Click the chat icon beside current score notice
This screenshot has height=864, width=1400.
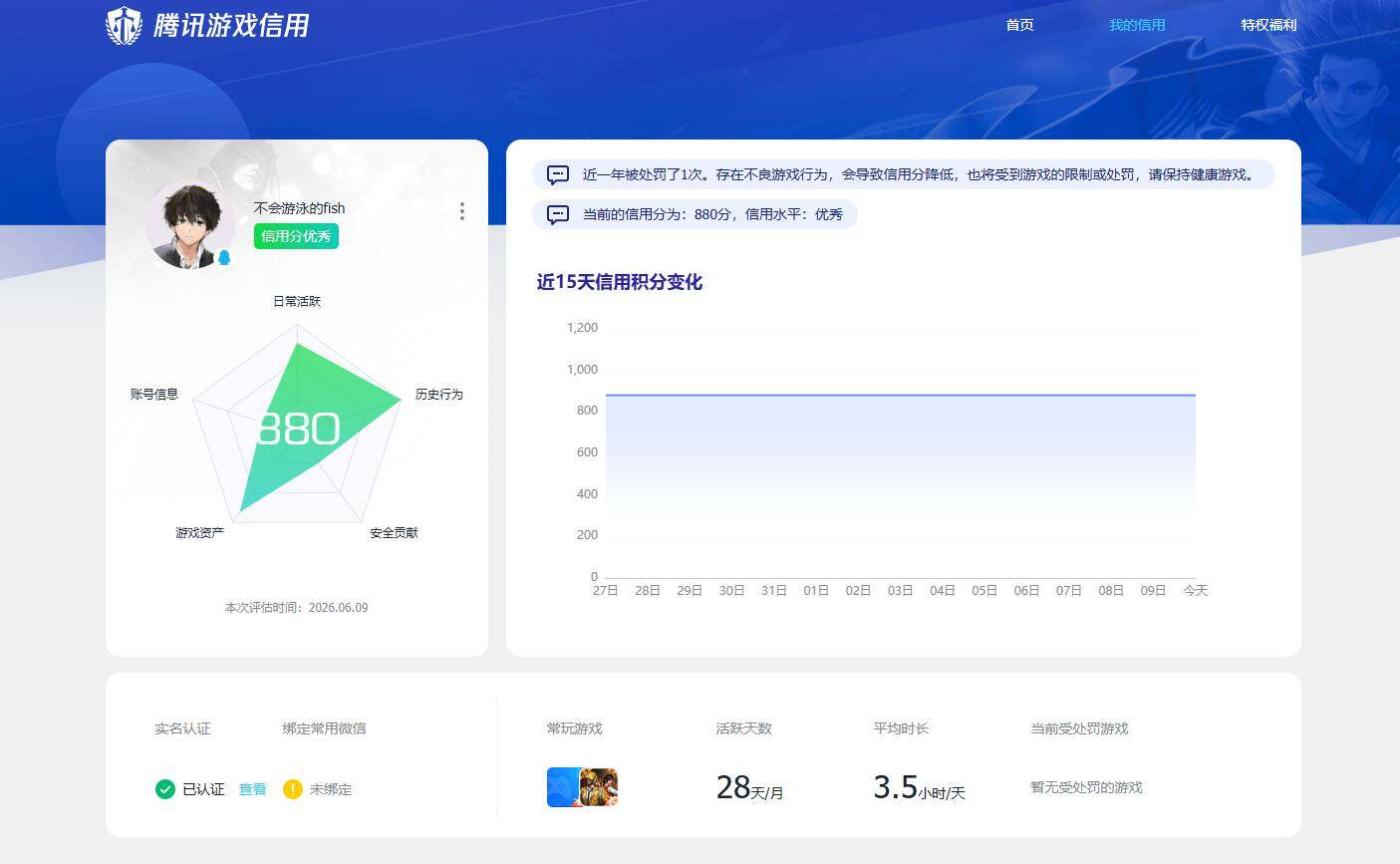(x=559, y=214)
